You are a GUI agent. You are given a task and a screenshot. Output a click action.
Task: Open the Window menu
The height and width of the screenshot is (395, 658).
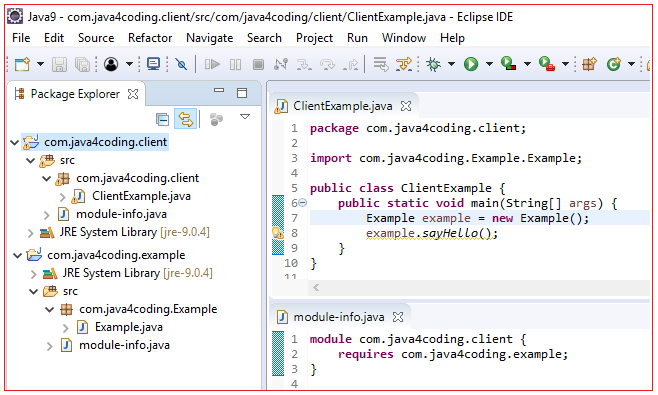pos(404,38)
